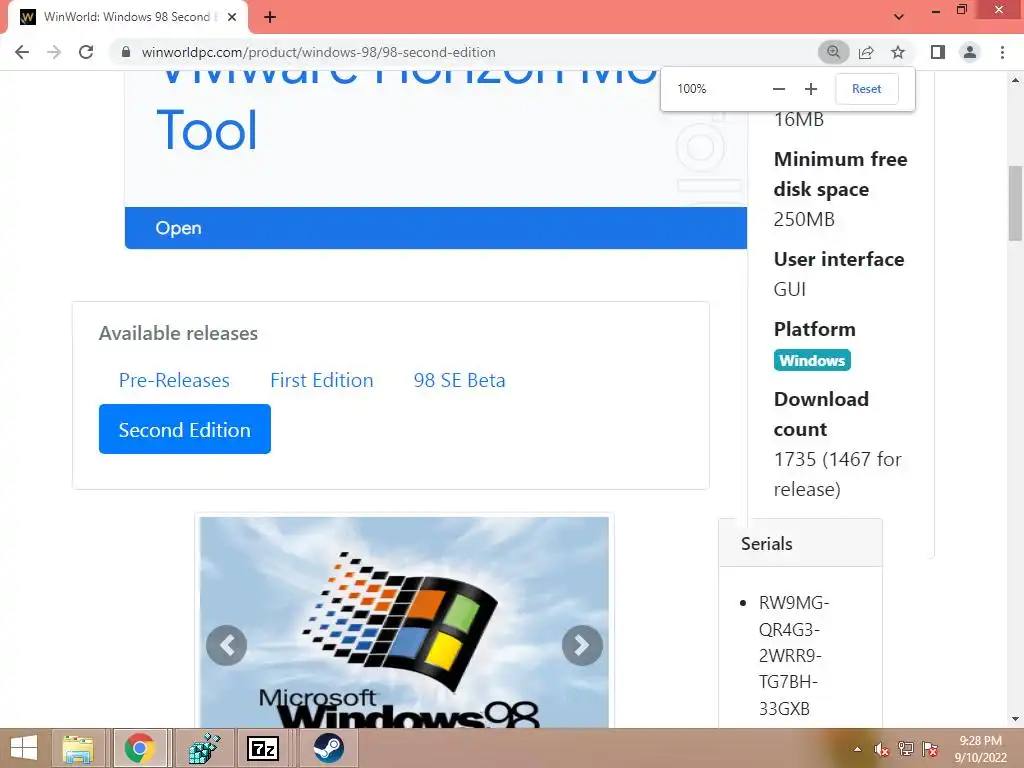Click the forward navigation arrow
The height and width of the screenshot is (768, 1024).
coord(54,52)
